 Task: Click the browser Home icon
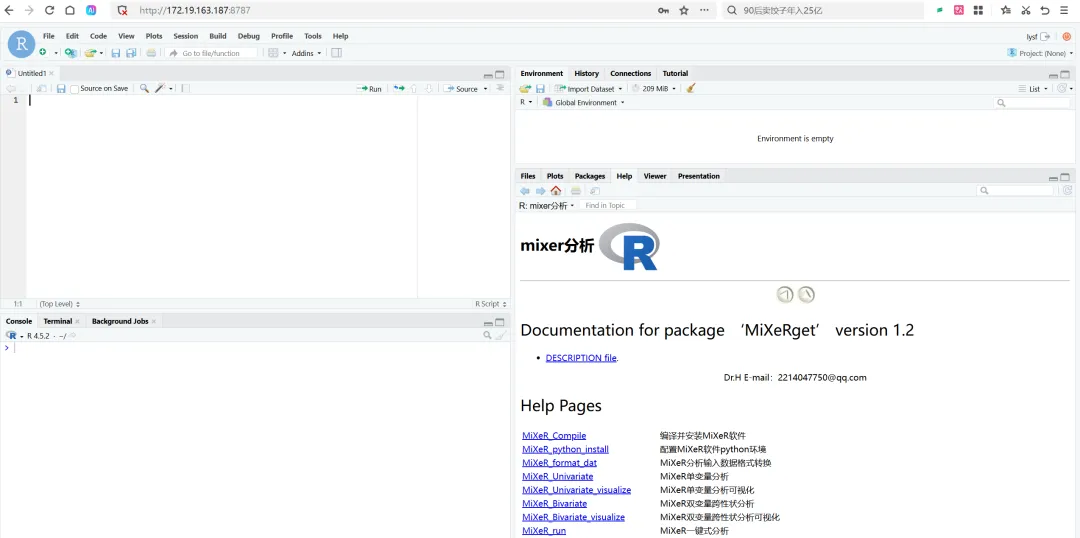[70, 10]
